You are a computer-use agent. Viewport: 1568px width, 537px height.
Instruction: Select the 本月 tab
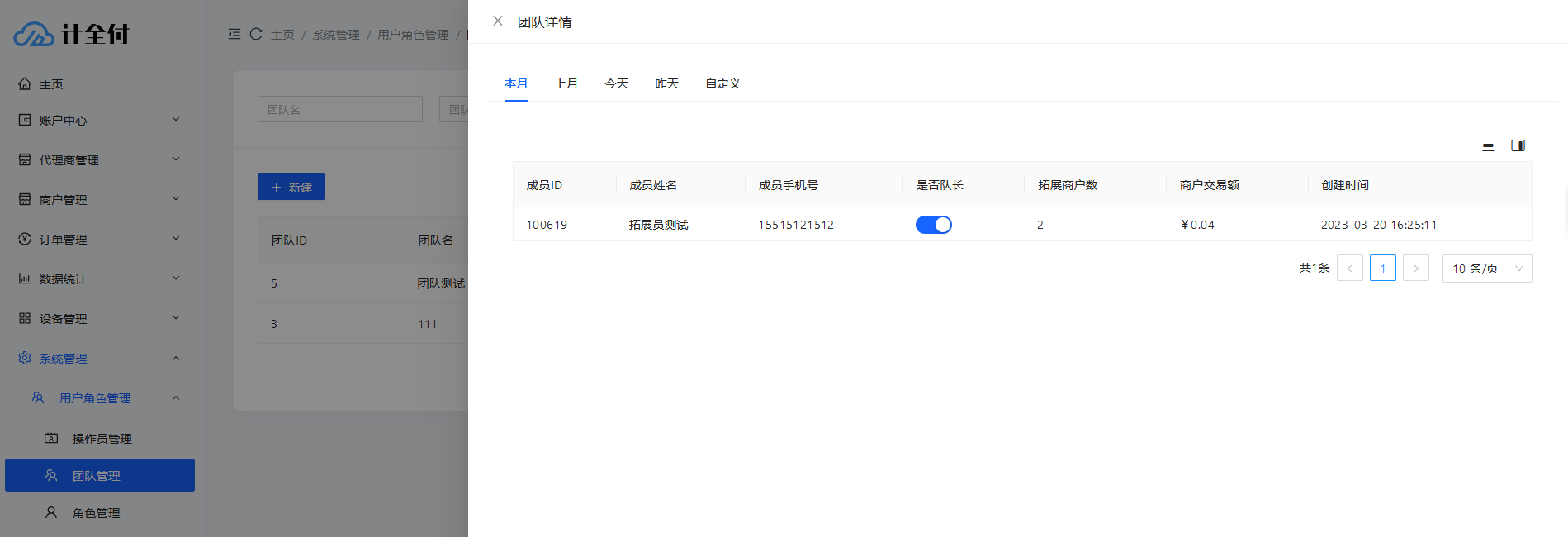(x=516, y=83)
